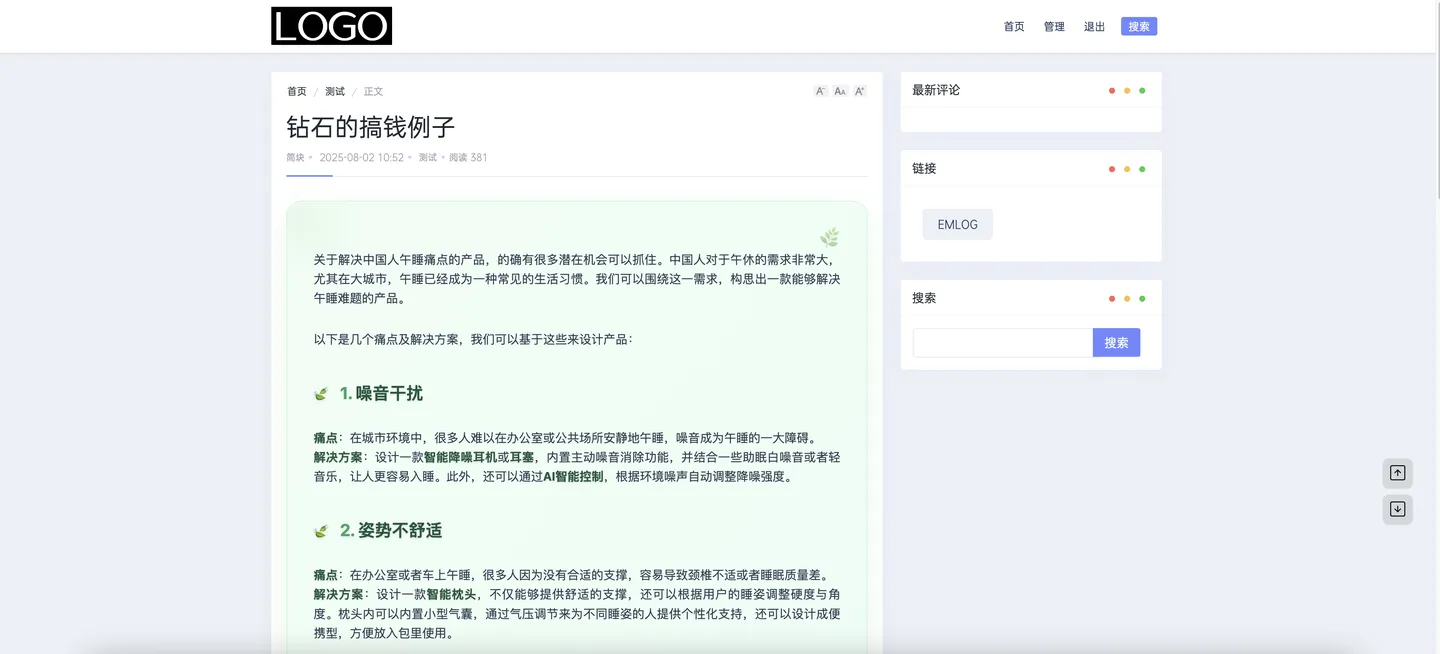Screen dimensions: 1440x654
Task: Open 测试 category link in article meta
Action: pos(427,157)
